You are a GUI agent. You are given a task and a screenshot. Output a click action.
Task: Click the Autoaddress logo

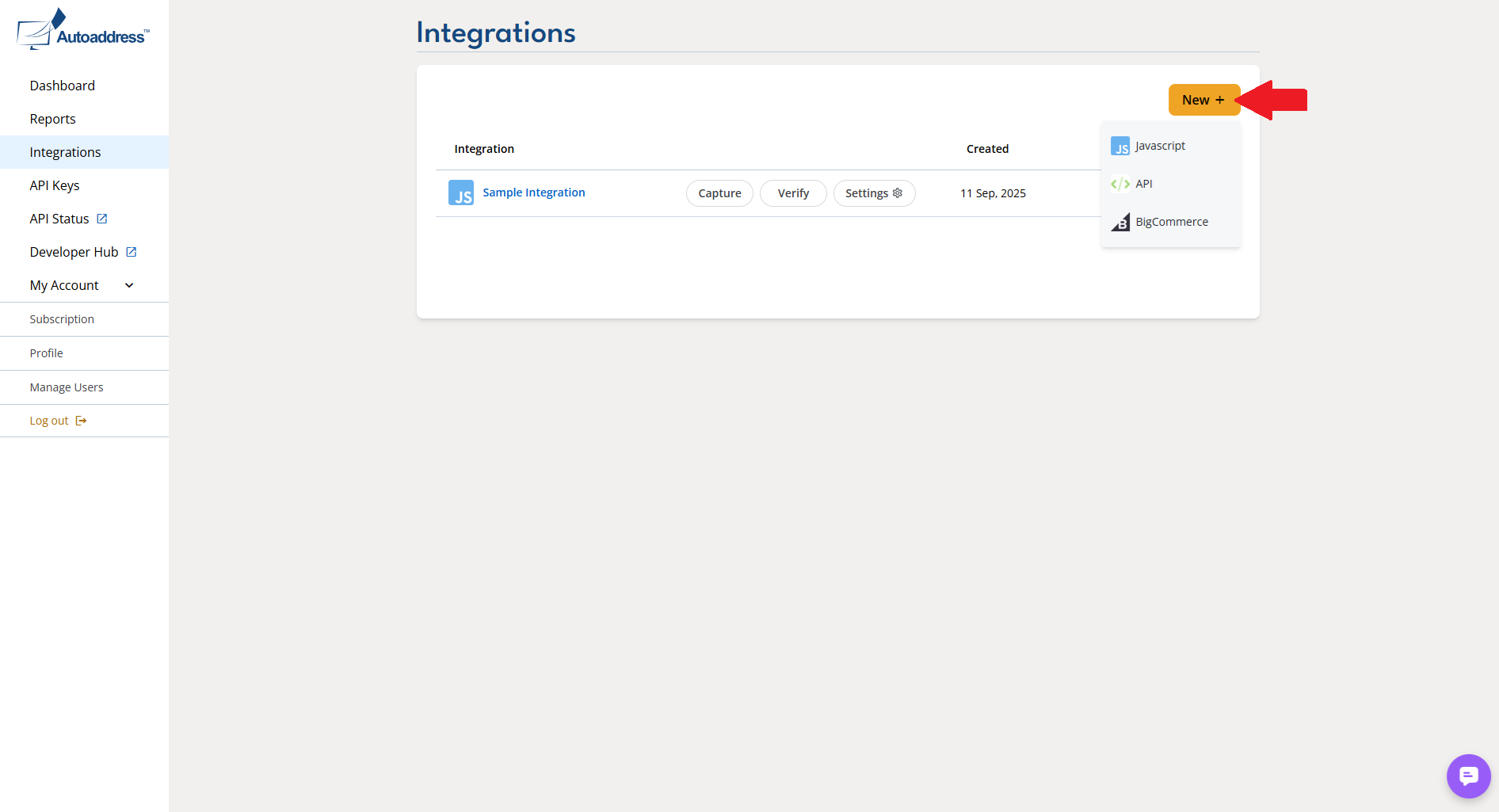click(82, 31)
